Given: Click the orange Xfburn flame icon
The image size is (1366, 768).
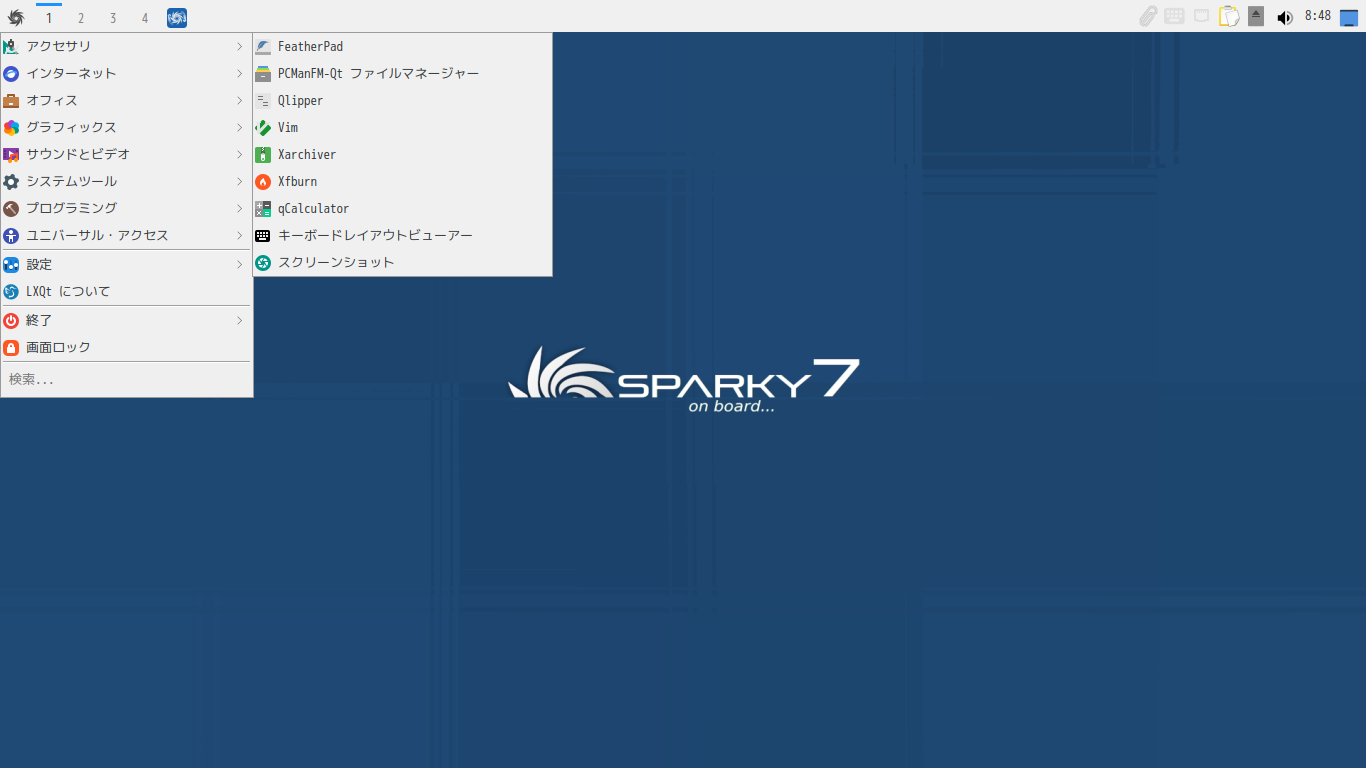Looking at the screenshot, I should (x=263, y=182).
